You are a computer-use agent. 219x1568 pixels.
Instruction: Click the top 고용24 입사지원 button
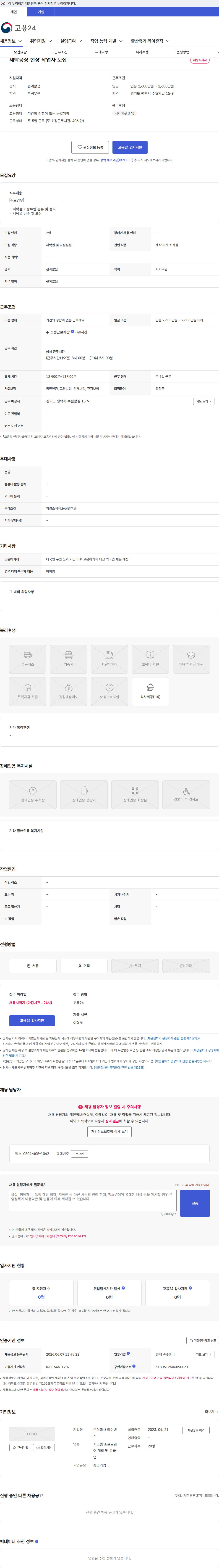(130, 147)
